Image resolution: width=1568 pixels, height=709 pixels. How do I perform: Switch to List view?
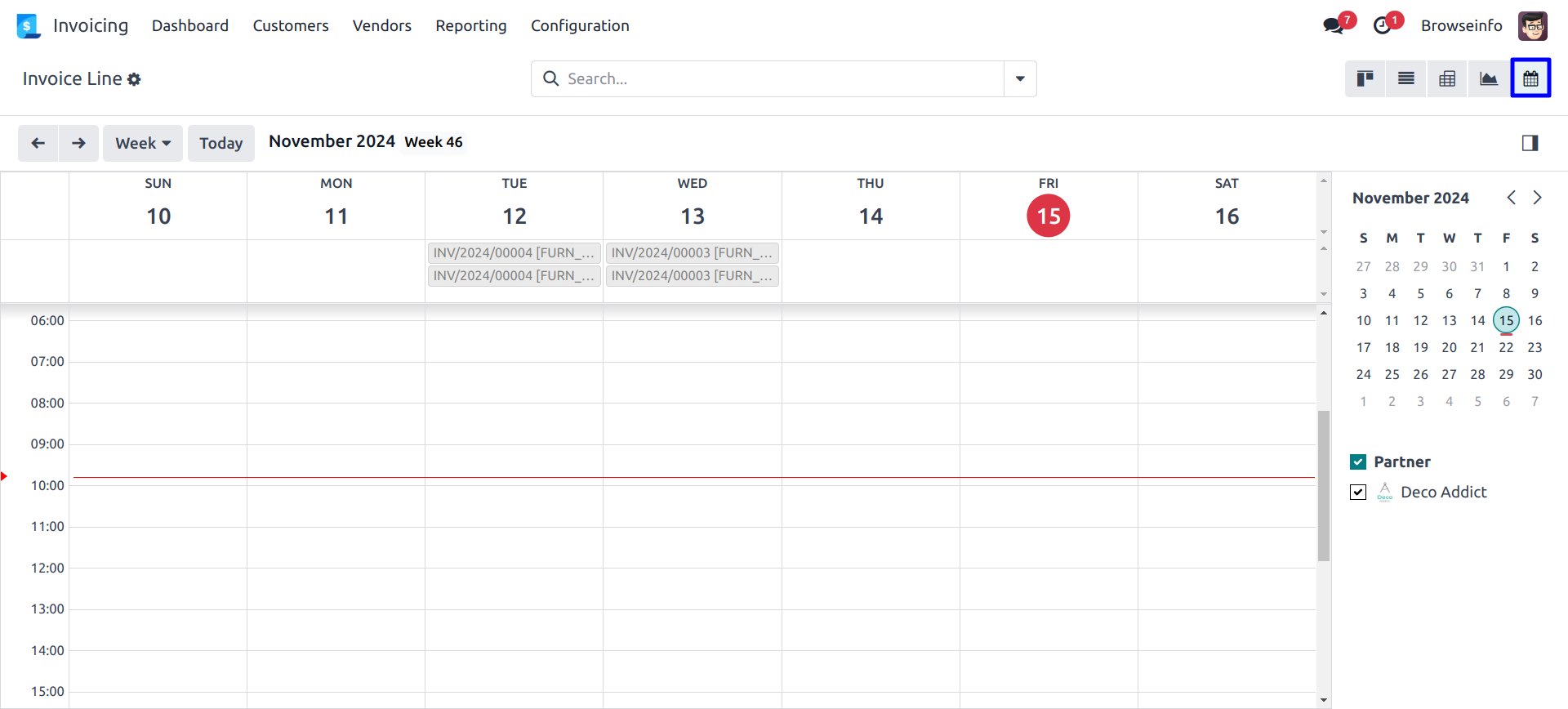[1405, 78]
